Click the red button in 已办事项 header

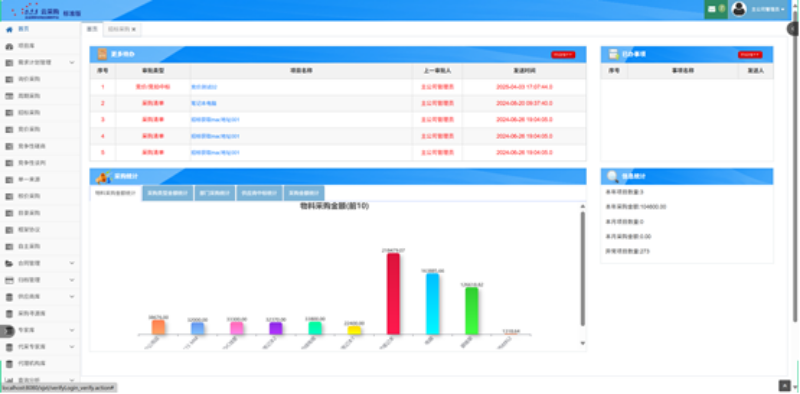click(750, 55)
